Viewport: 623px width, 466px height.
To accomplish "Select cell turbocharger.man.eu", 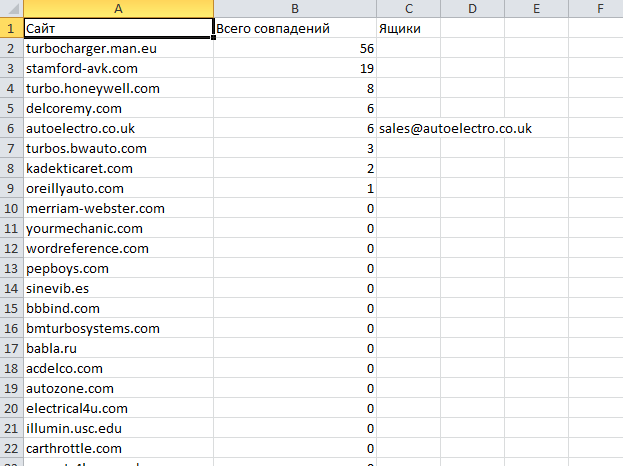I will point(118,48).
